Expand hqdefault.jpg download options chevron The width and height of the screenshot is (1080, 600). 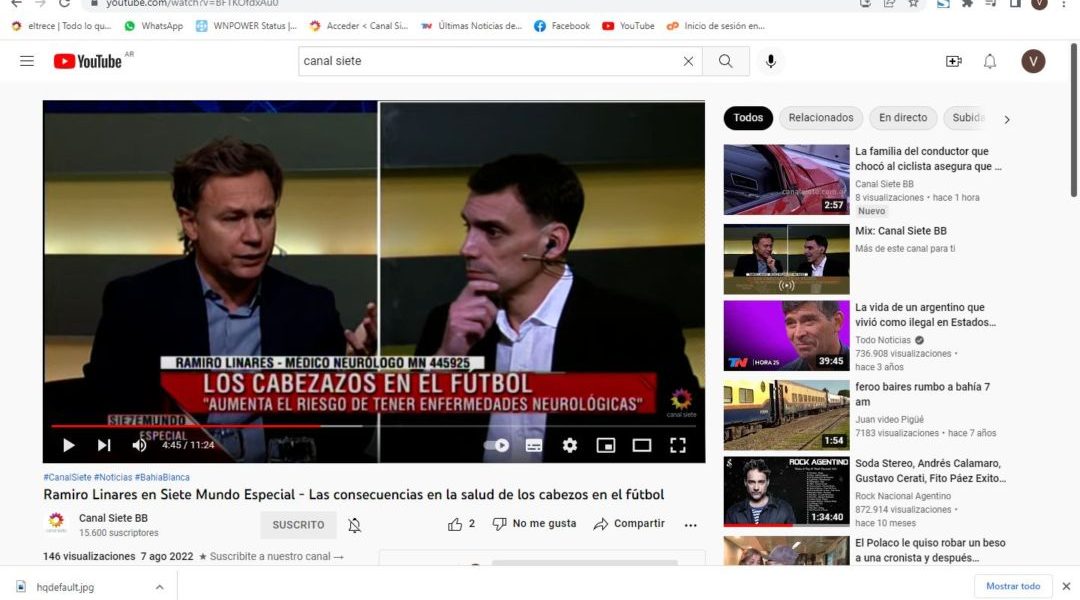pyautogui.click(x=159, y=587)
